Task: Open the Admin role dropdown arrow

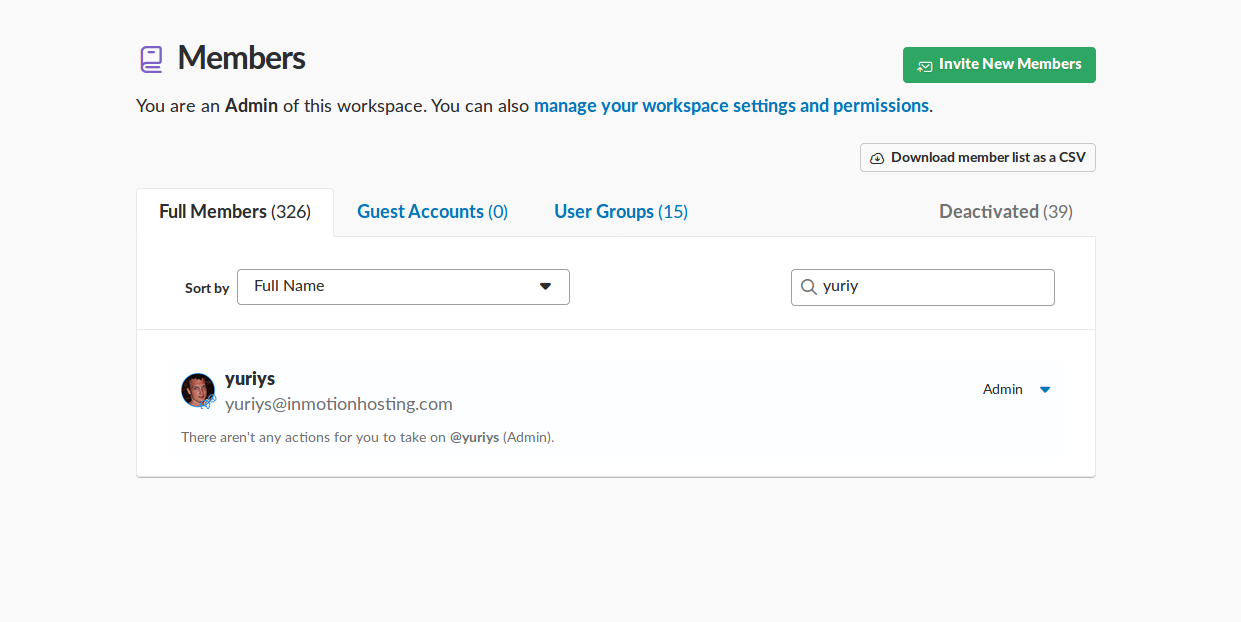Action: 1045,390
